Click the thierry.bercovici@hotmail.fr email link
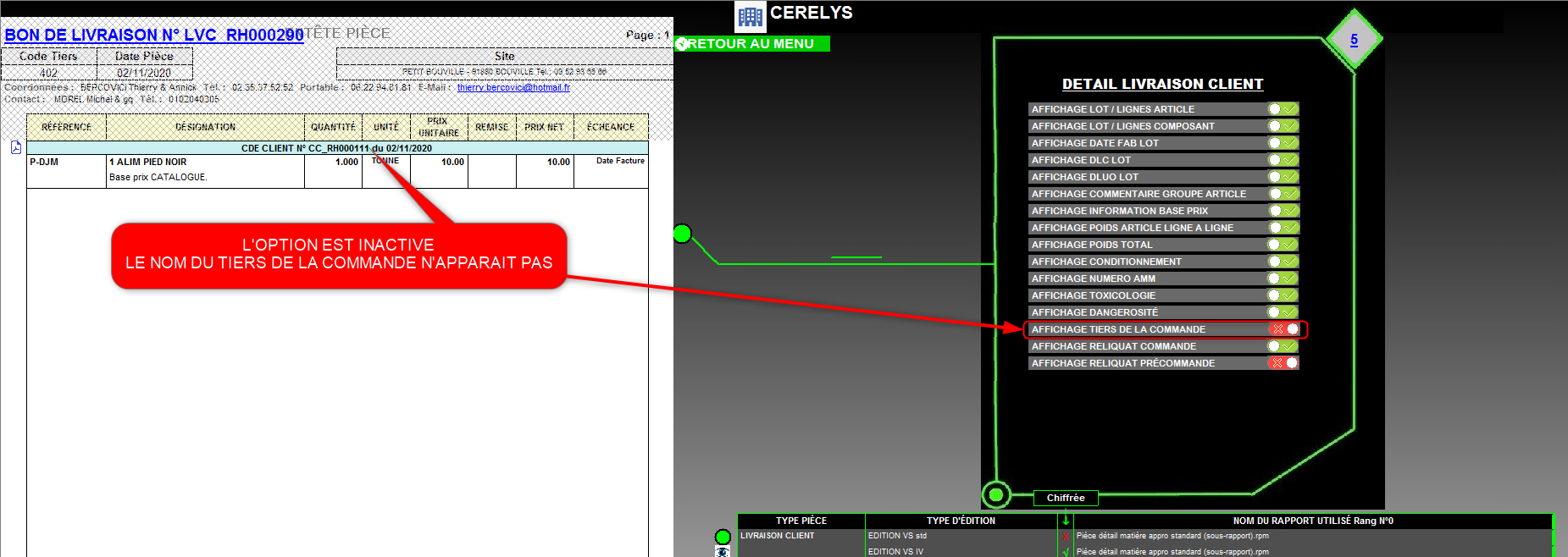This screenshot has height=557, width=1568. pos(513,87)
